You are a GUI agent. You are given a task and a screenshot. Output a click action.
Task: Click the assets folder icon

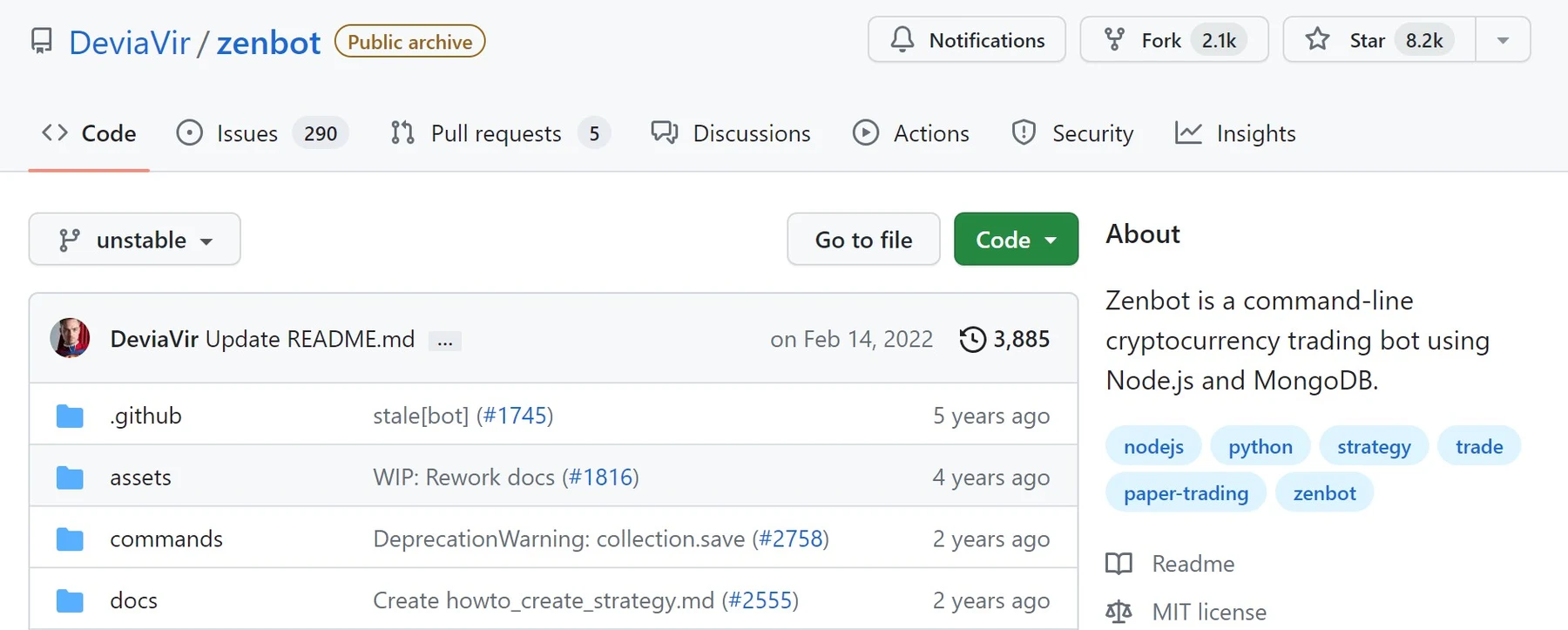point(70,478)
